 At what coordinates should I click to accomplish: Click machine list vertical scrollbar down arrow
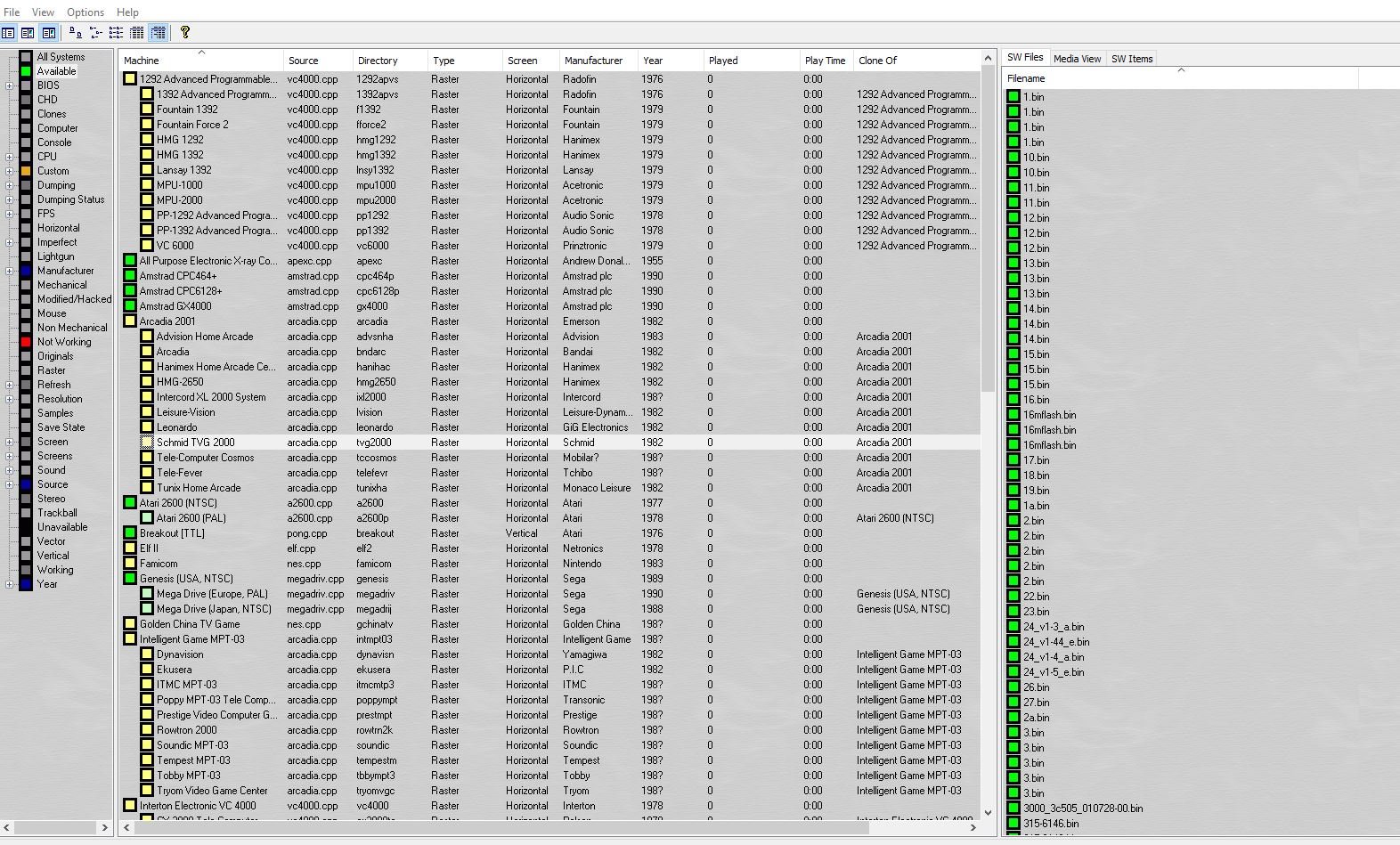(x=988, y=813)
